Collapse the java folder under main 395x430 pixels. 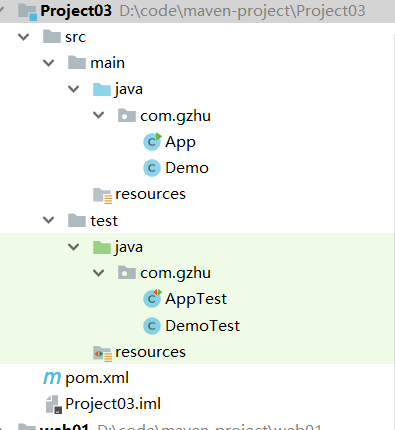tap(73, 89)
